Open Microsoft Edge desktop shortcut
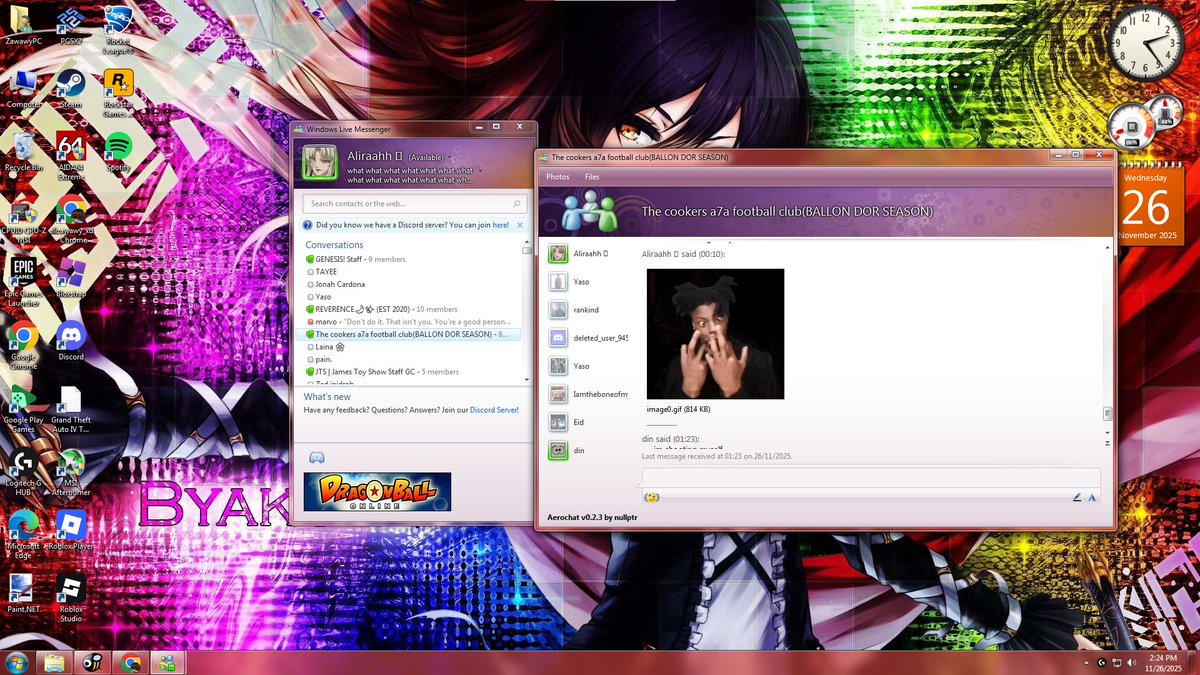Screen dimensions: 1200x675 click(23, 534)
